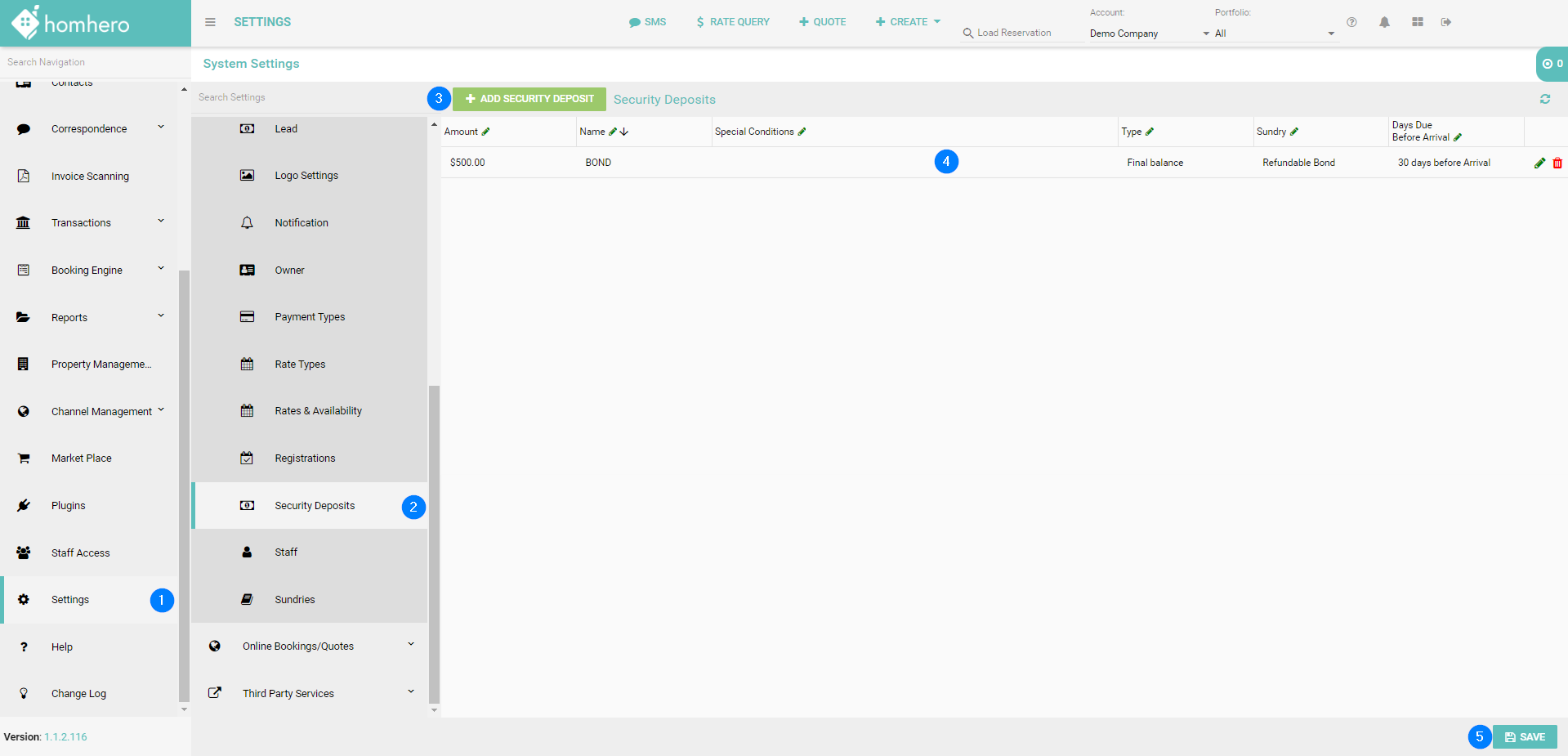Refresh the Security Deposits list
This screenshot has height=756, width=1568.
[x=1544, y=99]
